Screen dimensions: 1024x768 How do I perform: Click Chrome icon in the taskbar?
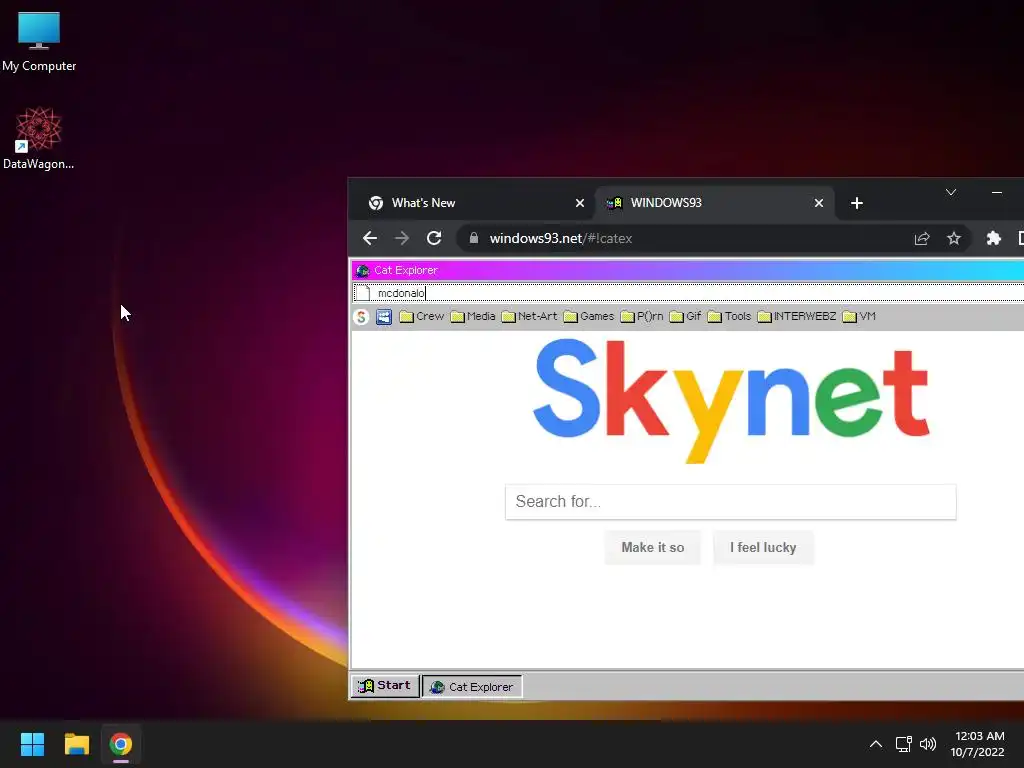click(121, 744)
